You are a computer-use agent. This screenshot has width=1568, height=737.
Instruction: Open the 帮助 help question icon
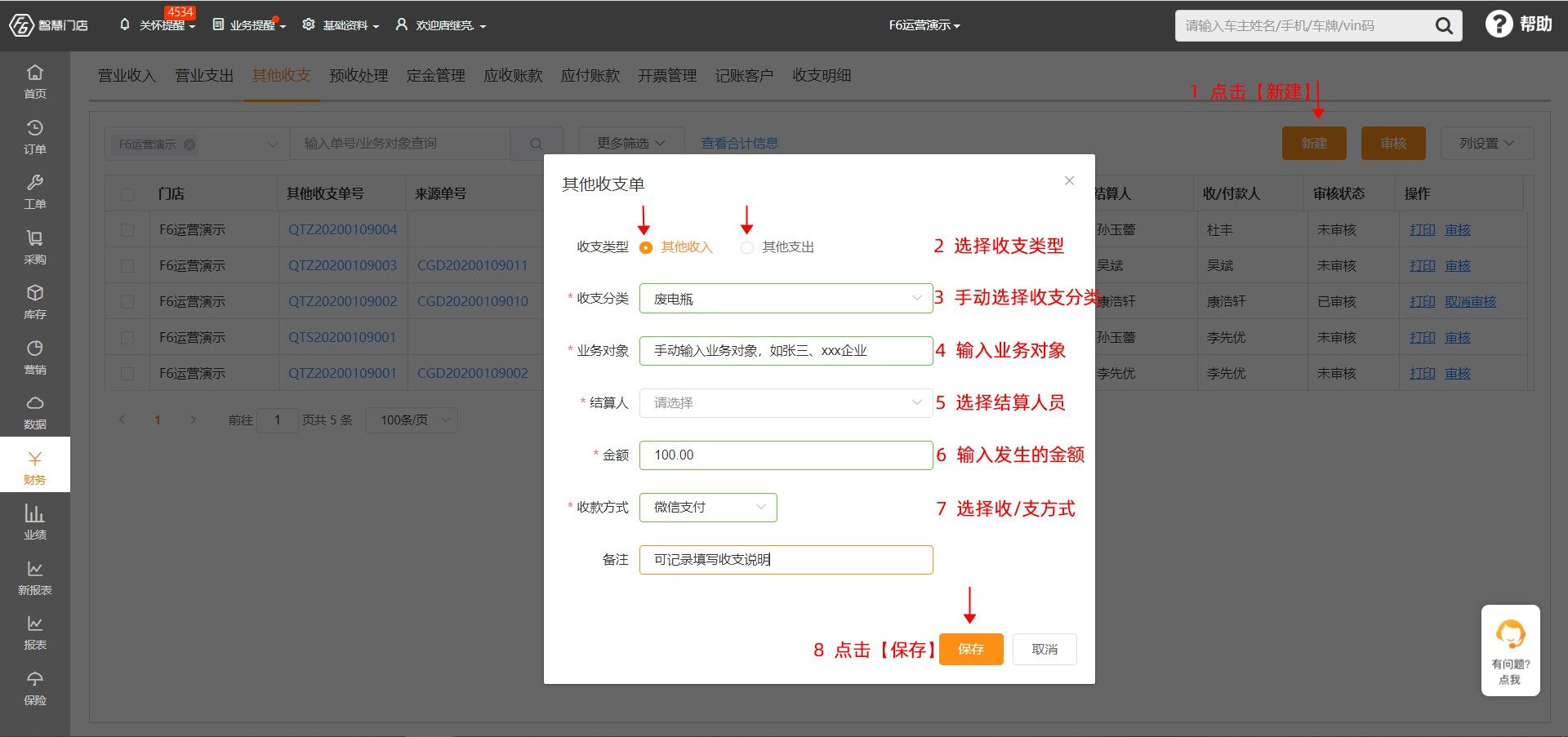(x=1499, y=24)
